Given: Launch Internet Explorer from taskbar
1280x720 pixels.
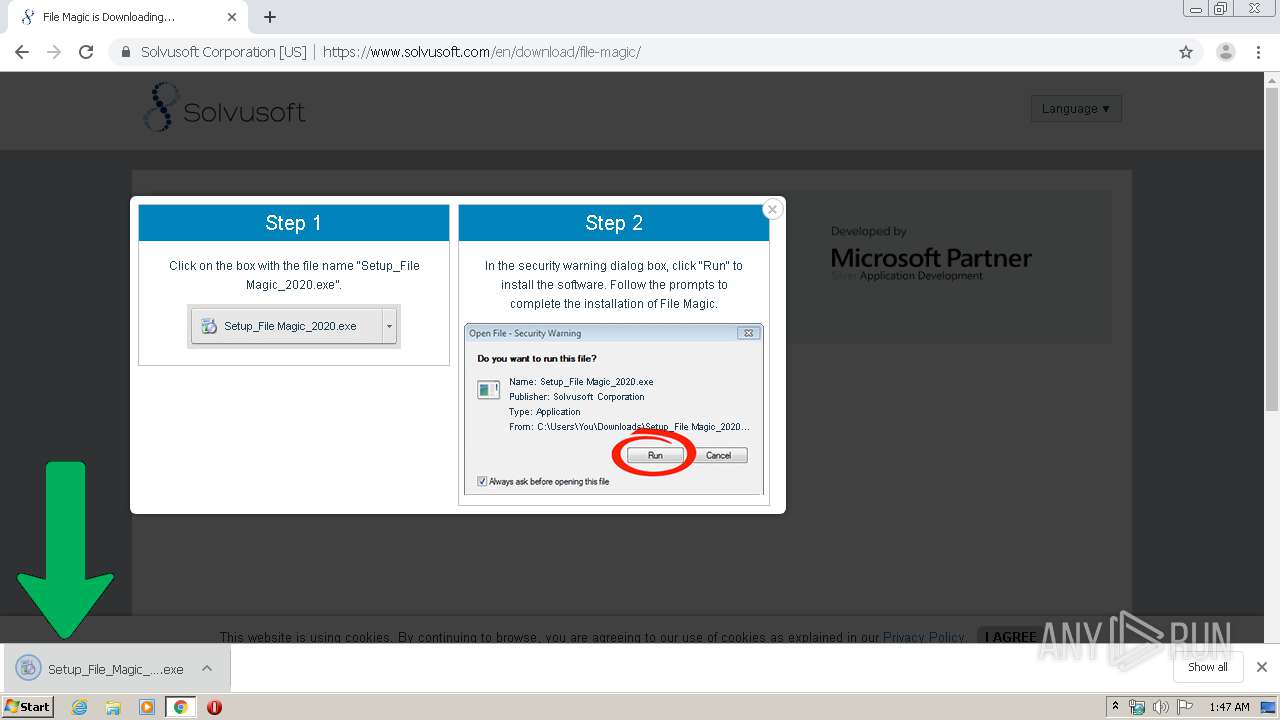Looking at the screenshot, I should click(80, 707).
